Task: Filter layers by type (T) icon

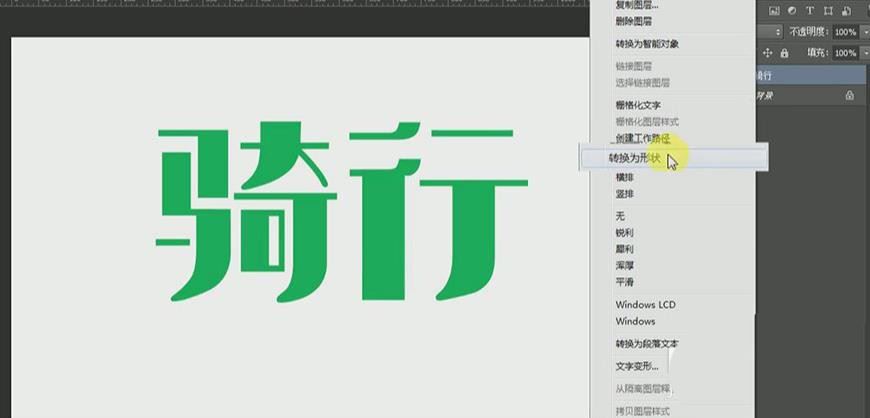Action: (x=810, y=11)
